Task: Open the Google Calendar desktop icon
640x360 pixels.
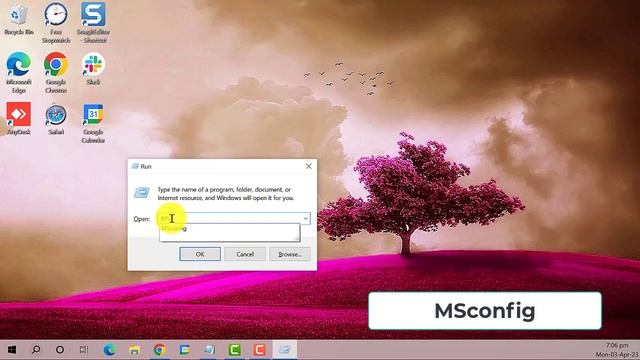Action: [93, 123]
